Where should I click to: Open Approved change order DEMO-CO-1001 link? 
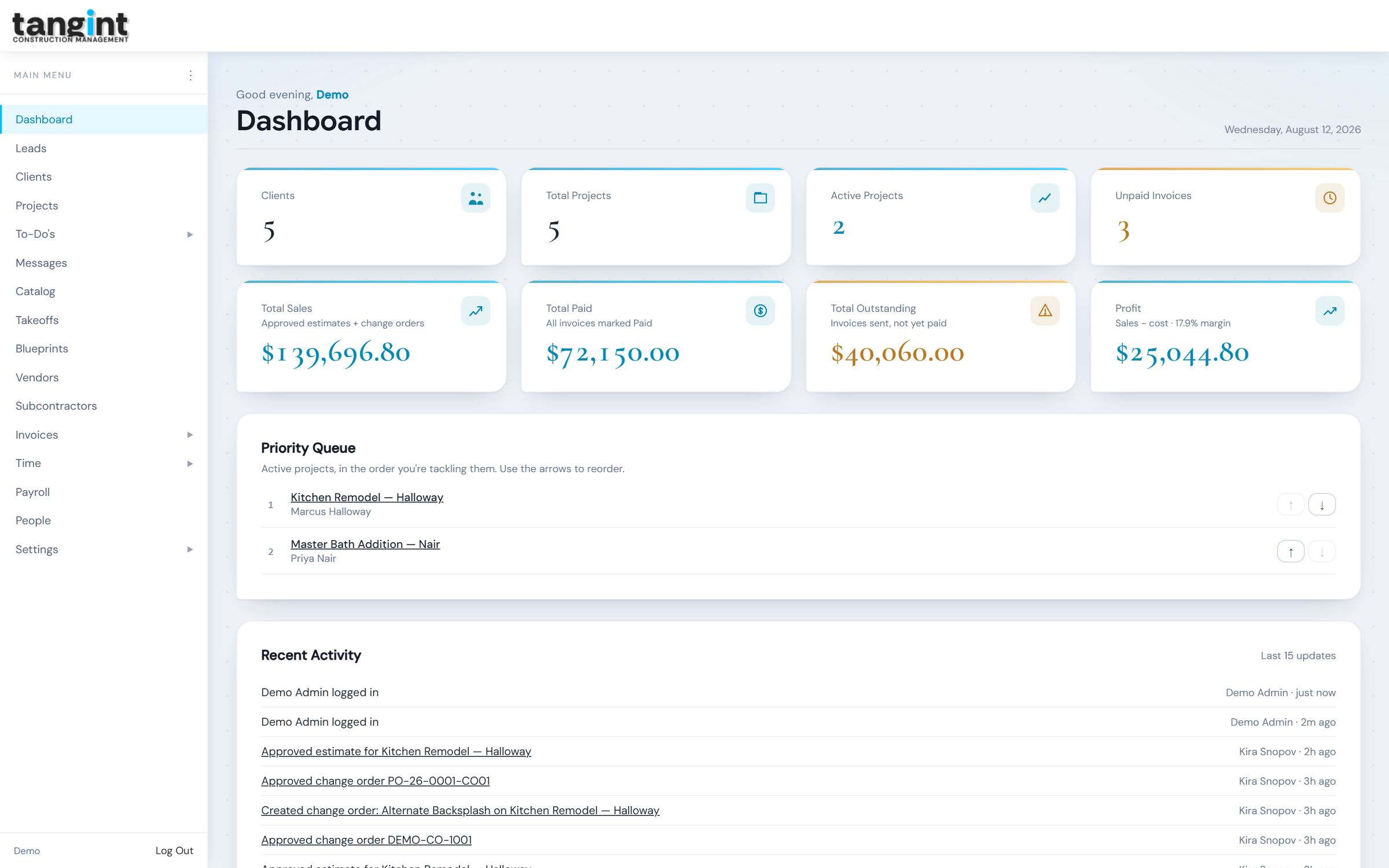coord(366,840)
